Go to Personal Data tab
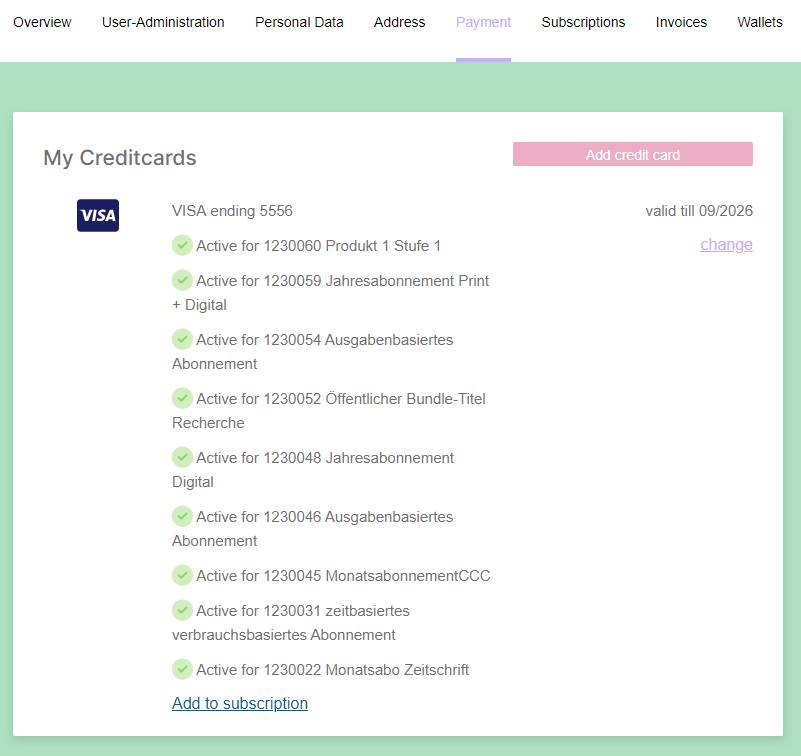 click(x=299, y=22)
